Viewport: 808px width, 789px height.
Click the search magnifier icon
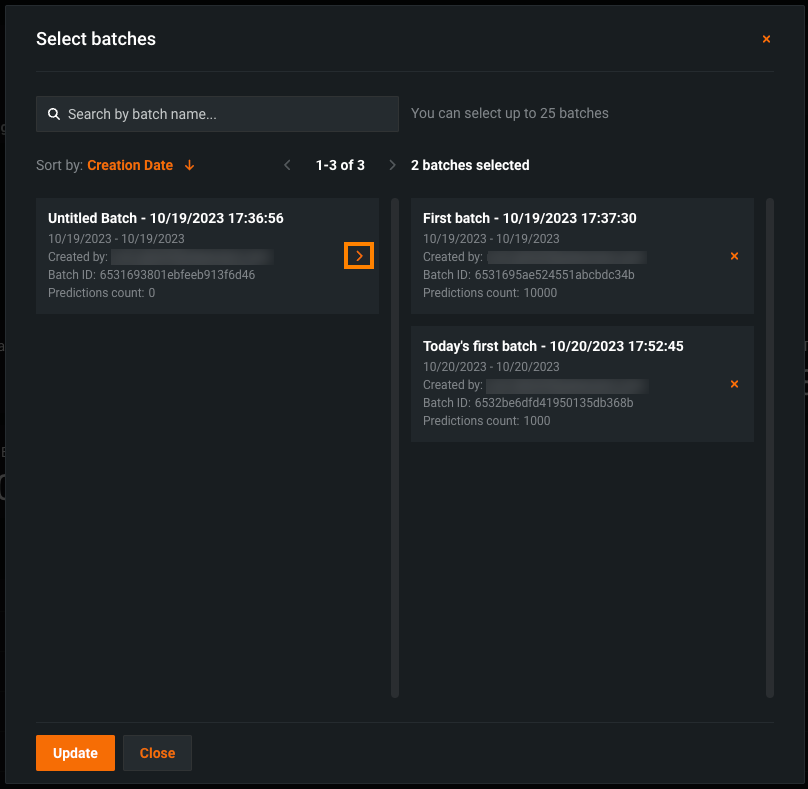click(x=54, y=114)
